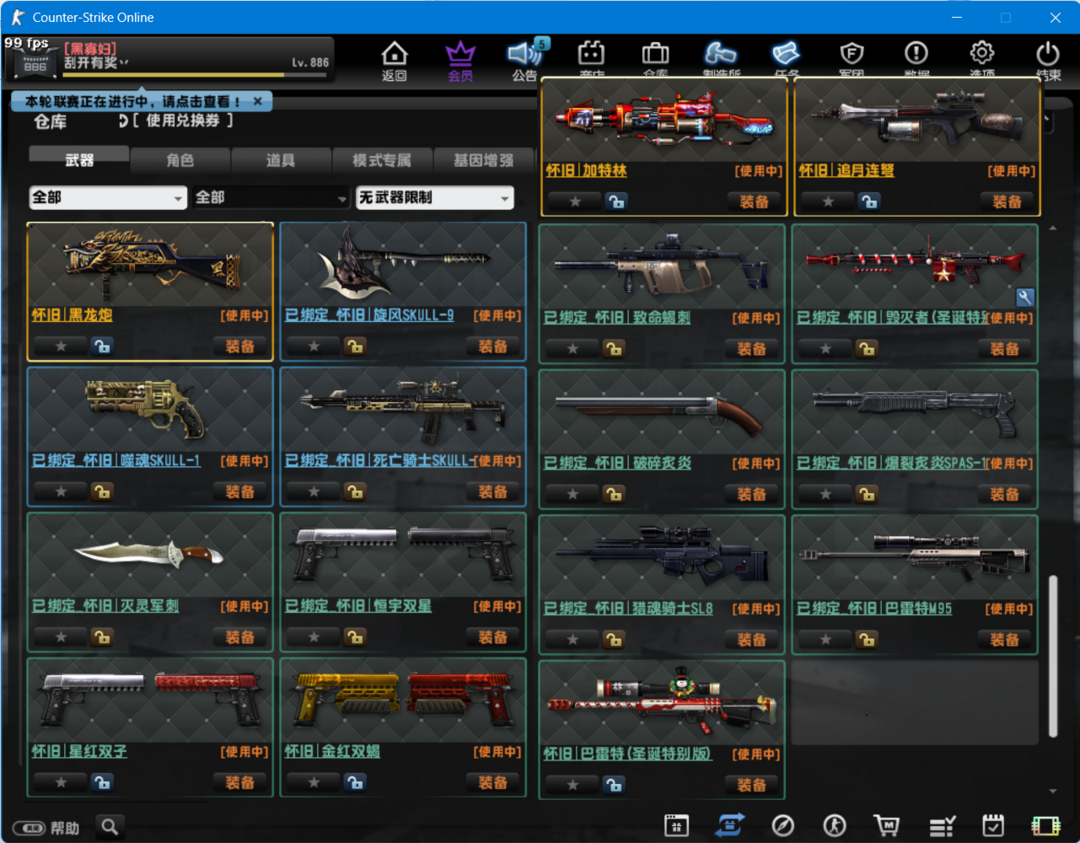
Task: Expand the arrow beside player name 刮开有奖
Action: pos(125,63)
